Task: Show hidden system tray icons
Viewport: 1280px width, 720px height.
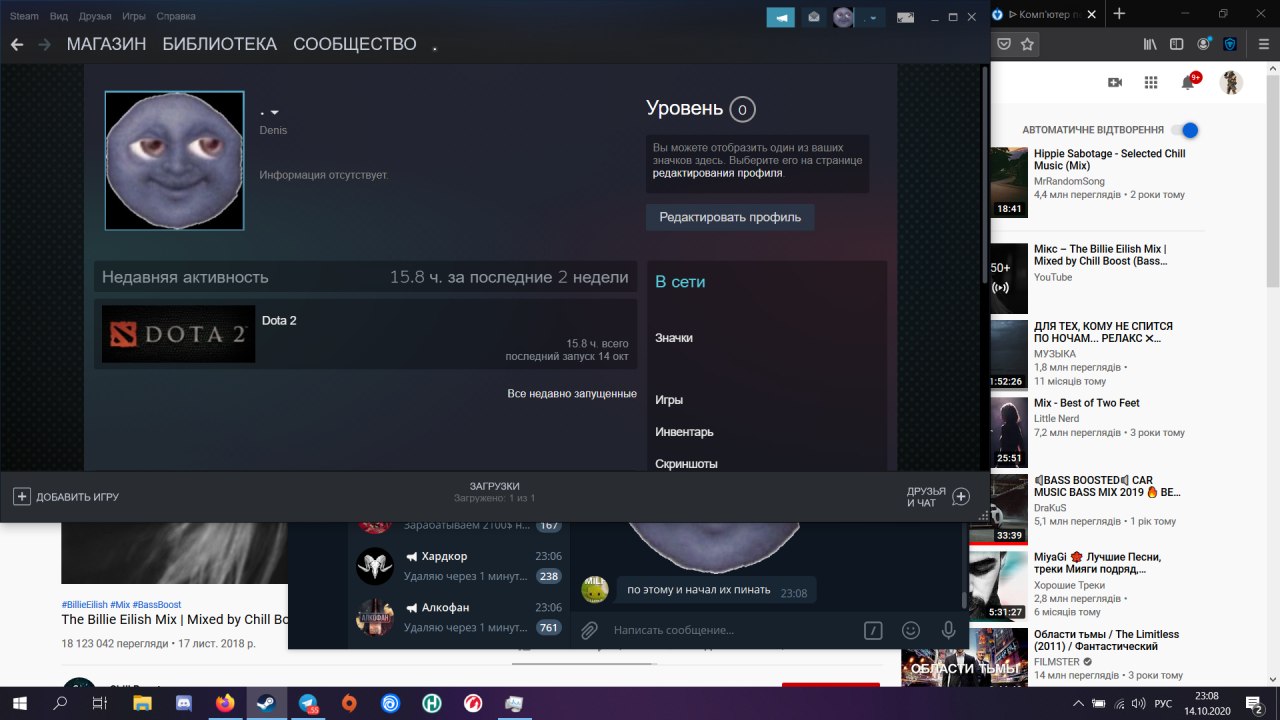Action: (1077, 703)
